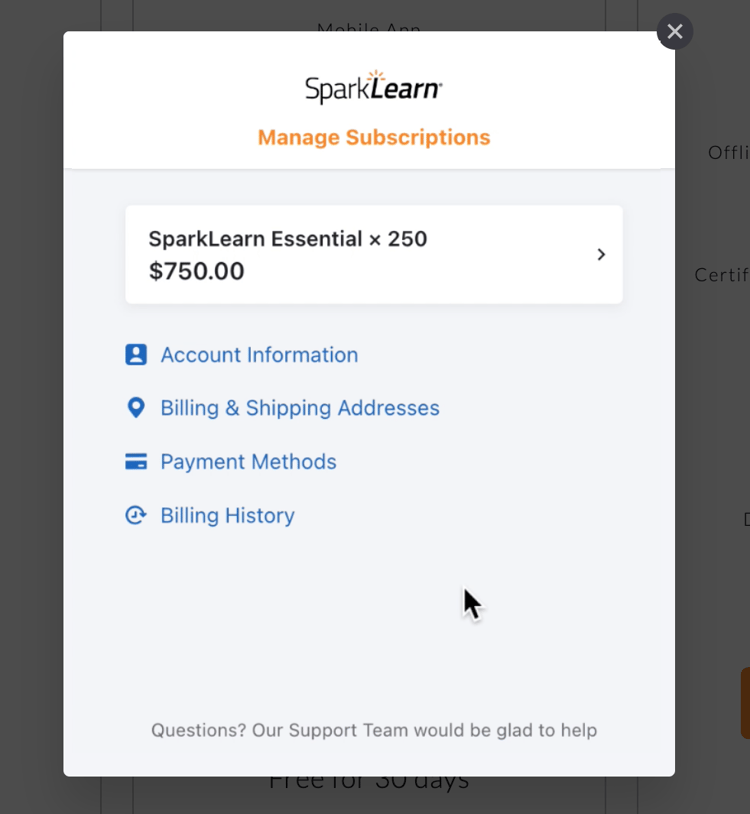Click the credit card icon next to Payment Methods
750x814 pixels.
(136, 461)
